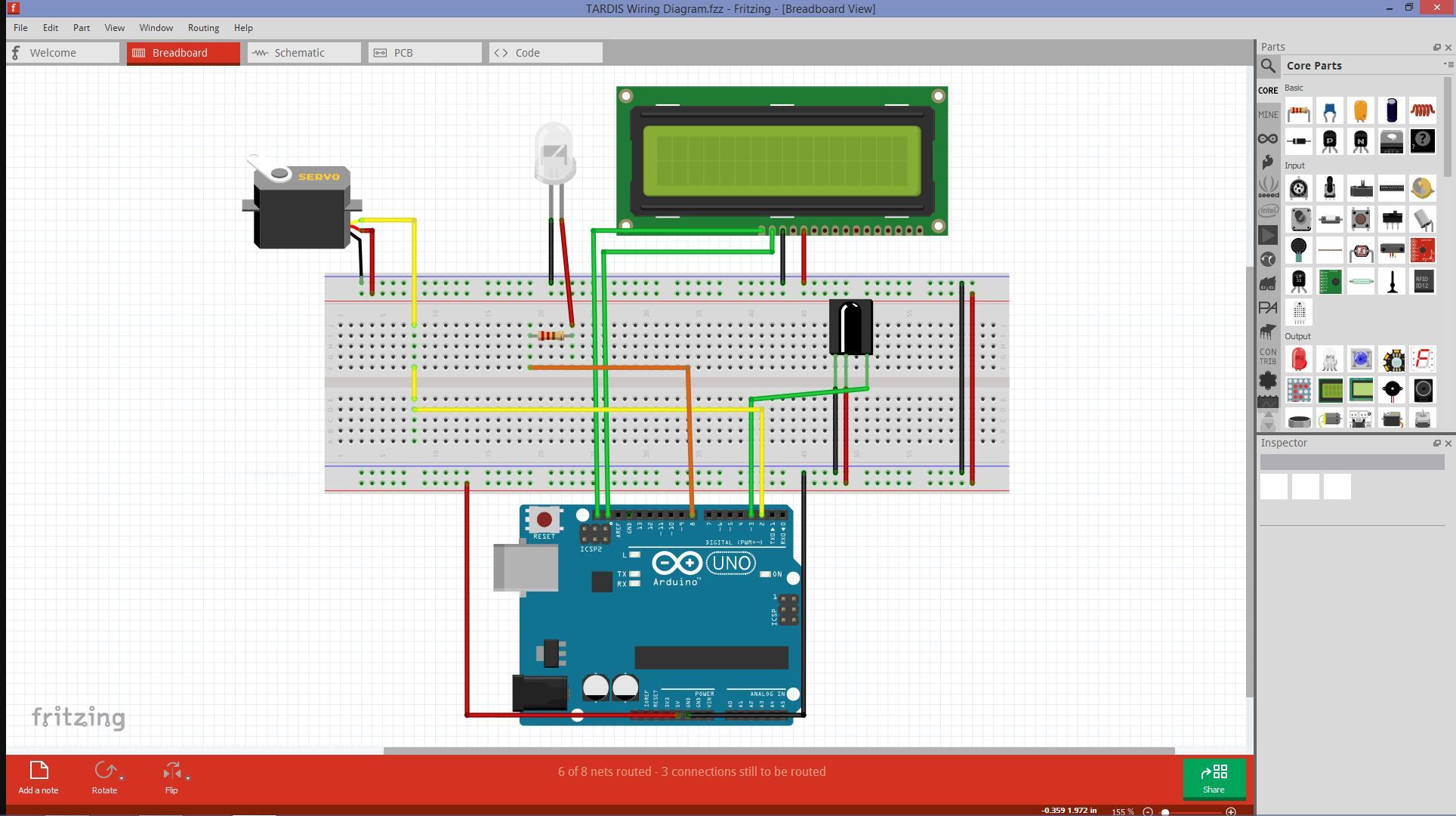Viewport: 1456px width, 816px height.
Task: Pick the red LED output part
Action: point(1298,360)
